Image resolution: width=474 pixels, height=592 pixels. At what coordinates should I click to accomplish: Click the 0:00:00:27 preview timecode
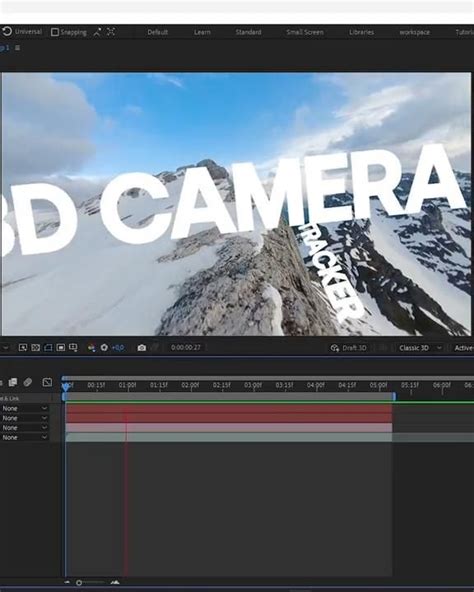click(185, 347)
